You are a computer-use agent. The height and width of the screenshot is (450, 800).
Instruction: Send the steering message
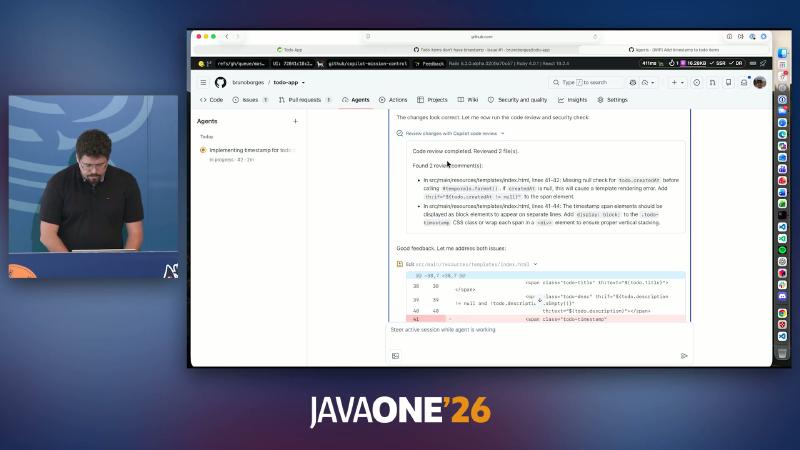(x=684, y=356)
